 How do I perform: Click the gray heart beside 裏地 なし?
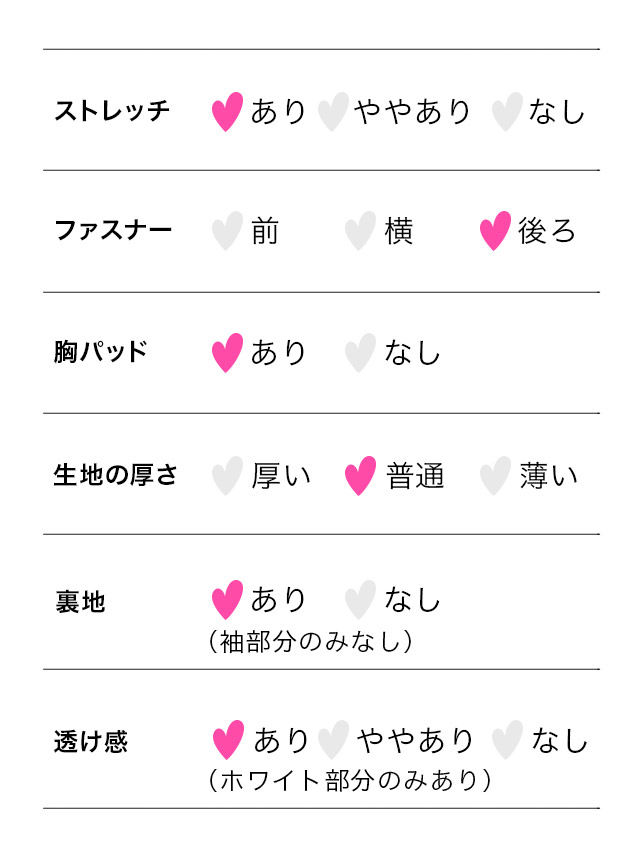[360, 600]
